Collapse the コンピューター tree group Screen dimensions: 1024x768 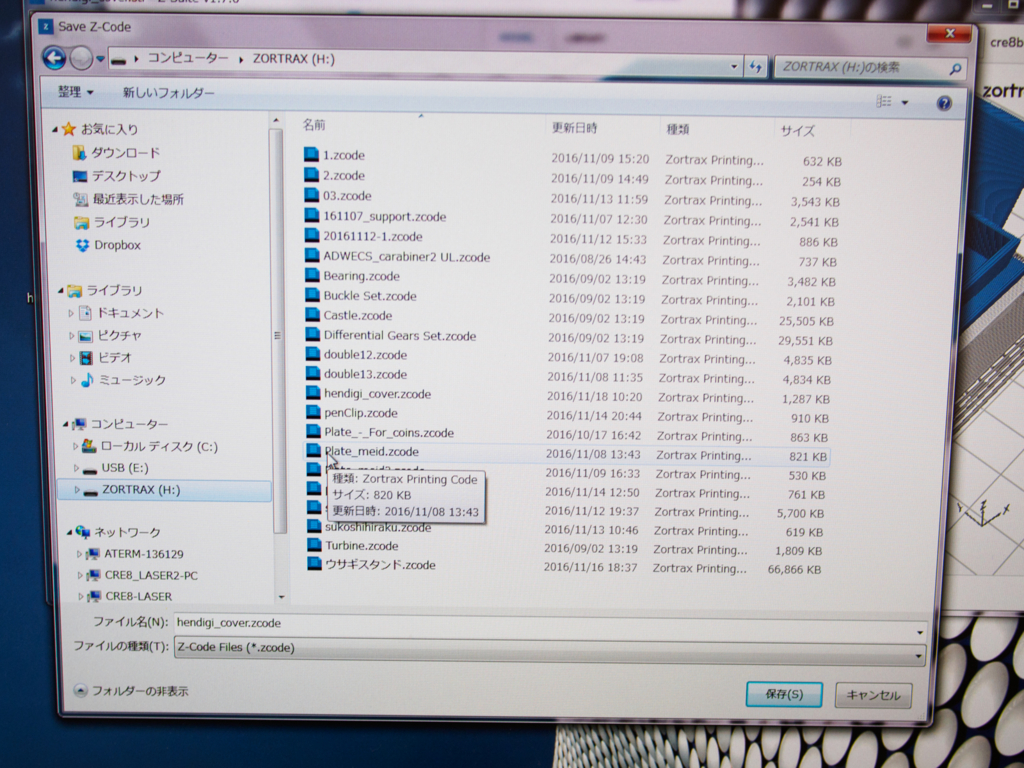click(x=65, y=424)
